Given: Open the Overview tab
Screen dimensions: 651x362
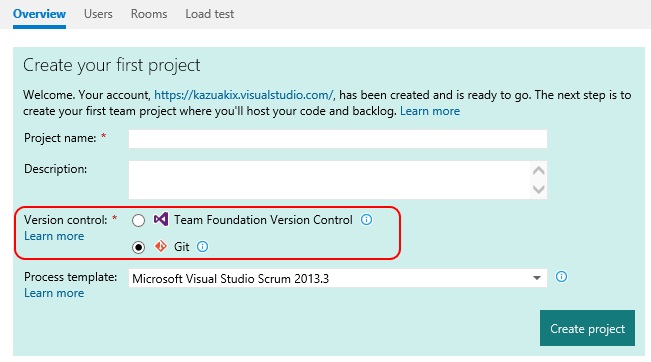Looking at the screenshot, I should 39,14.
